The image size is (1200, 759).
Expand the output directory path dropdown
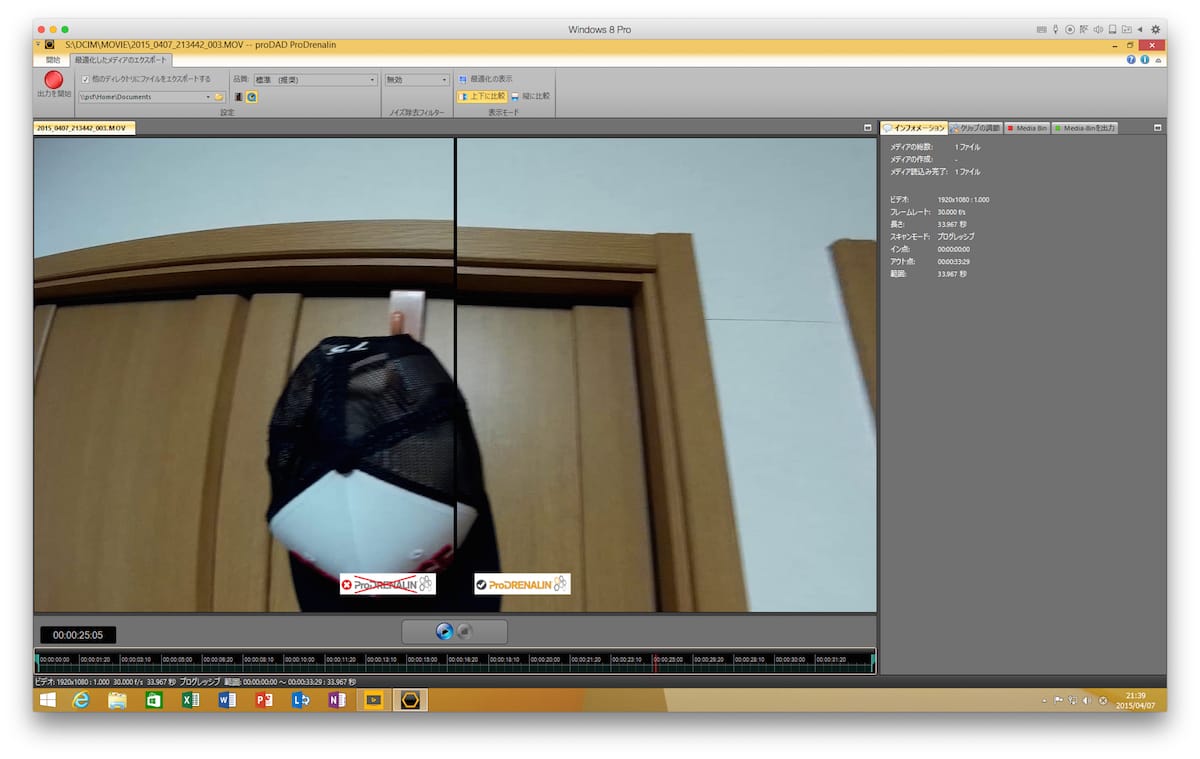(x=208, y=97)
